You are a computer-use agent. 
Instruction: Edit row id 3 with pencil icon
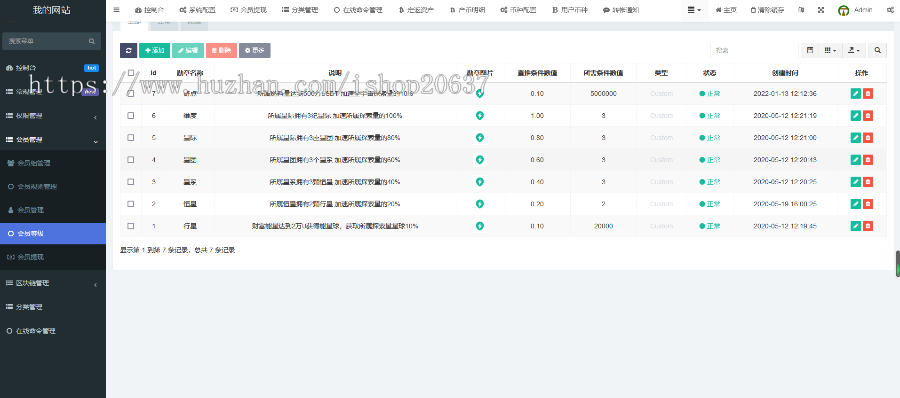pos(855,181)
